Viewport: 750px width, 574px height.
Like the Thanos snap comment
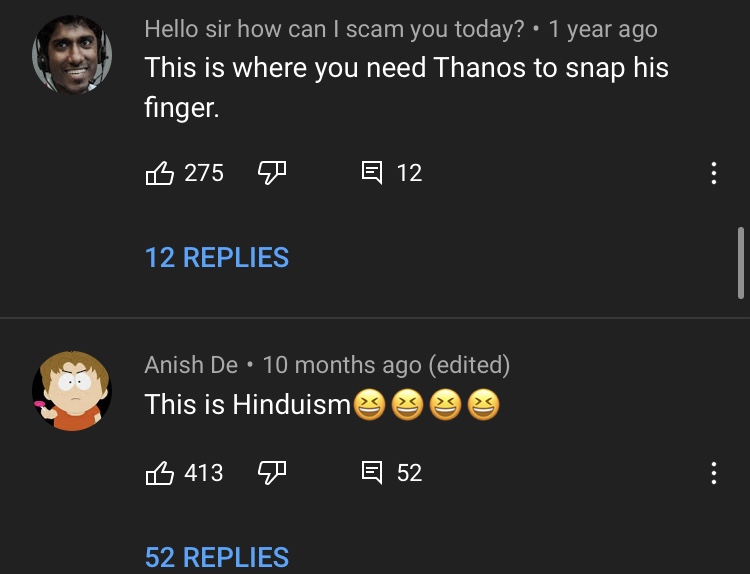point(160,173)
